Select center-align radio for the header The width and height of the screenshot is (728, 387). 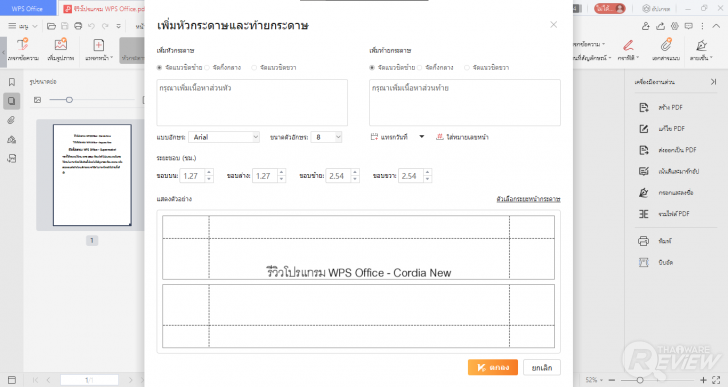click(207, 68)
